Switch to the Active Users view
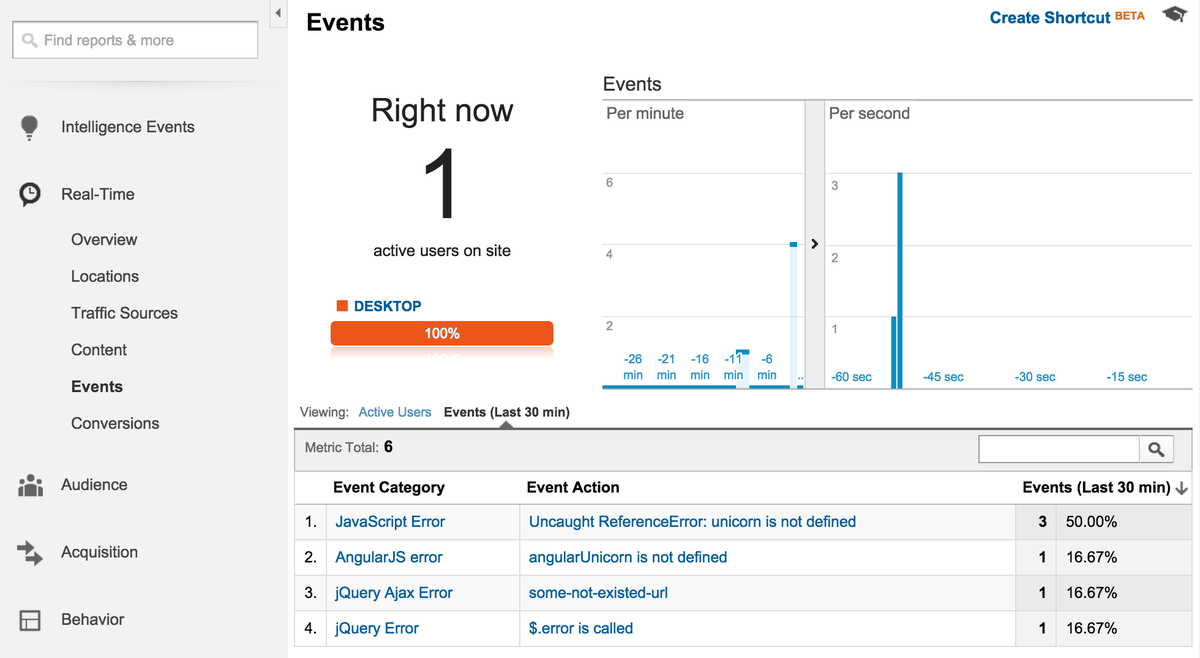This screenshot has height=658, width=1200. click(394, 411)
